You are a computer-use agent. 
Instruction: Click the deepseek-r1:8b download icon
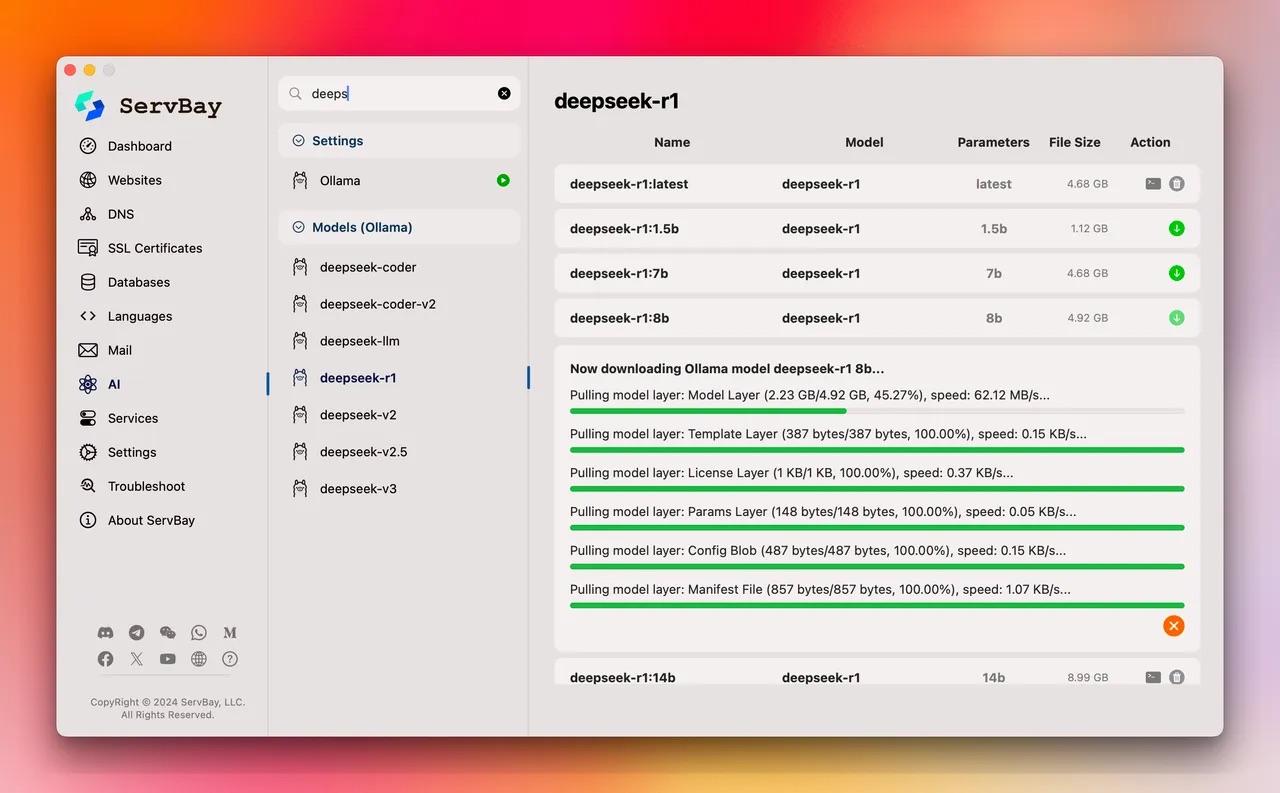[x=1177, y=318]
